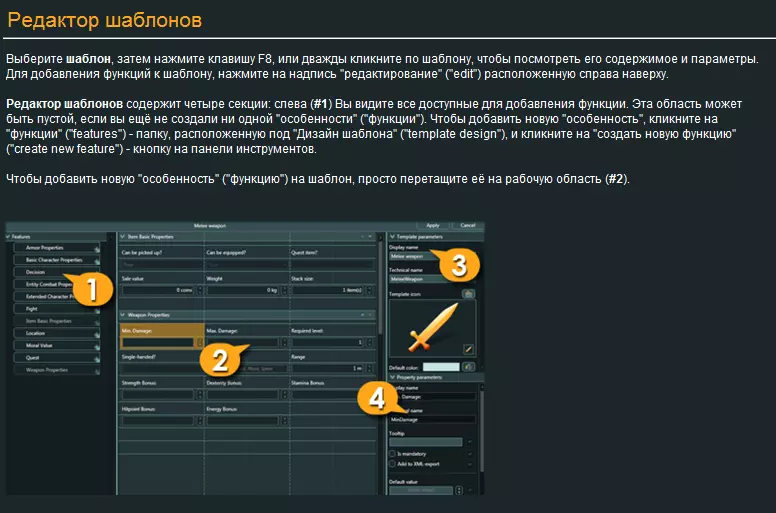Select the greyed Item Basic Properties feature
The image size is (776, 513).
coord(56,321)
